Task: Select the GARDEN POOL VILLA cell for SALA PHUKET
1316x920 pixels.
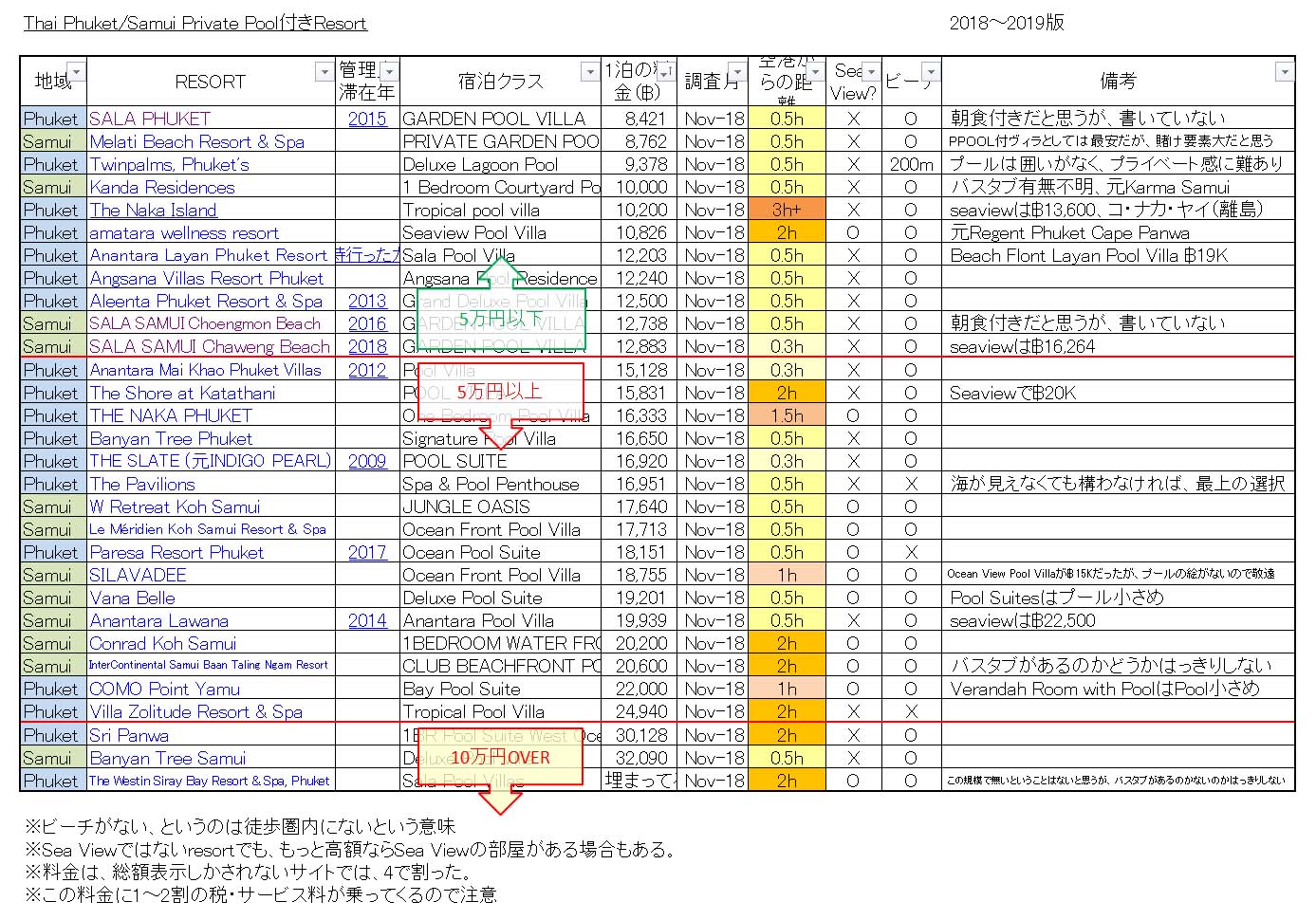Action: coord(500,119)
